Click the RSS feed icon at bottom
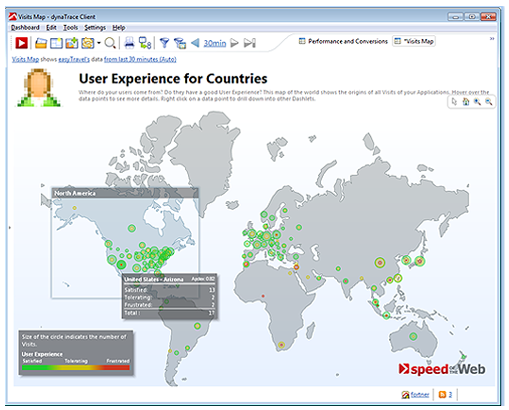This screenshot has width=509, height=410. click(x=442, y=395)
